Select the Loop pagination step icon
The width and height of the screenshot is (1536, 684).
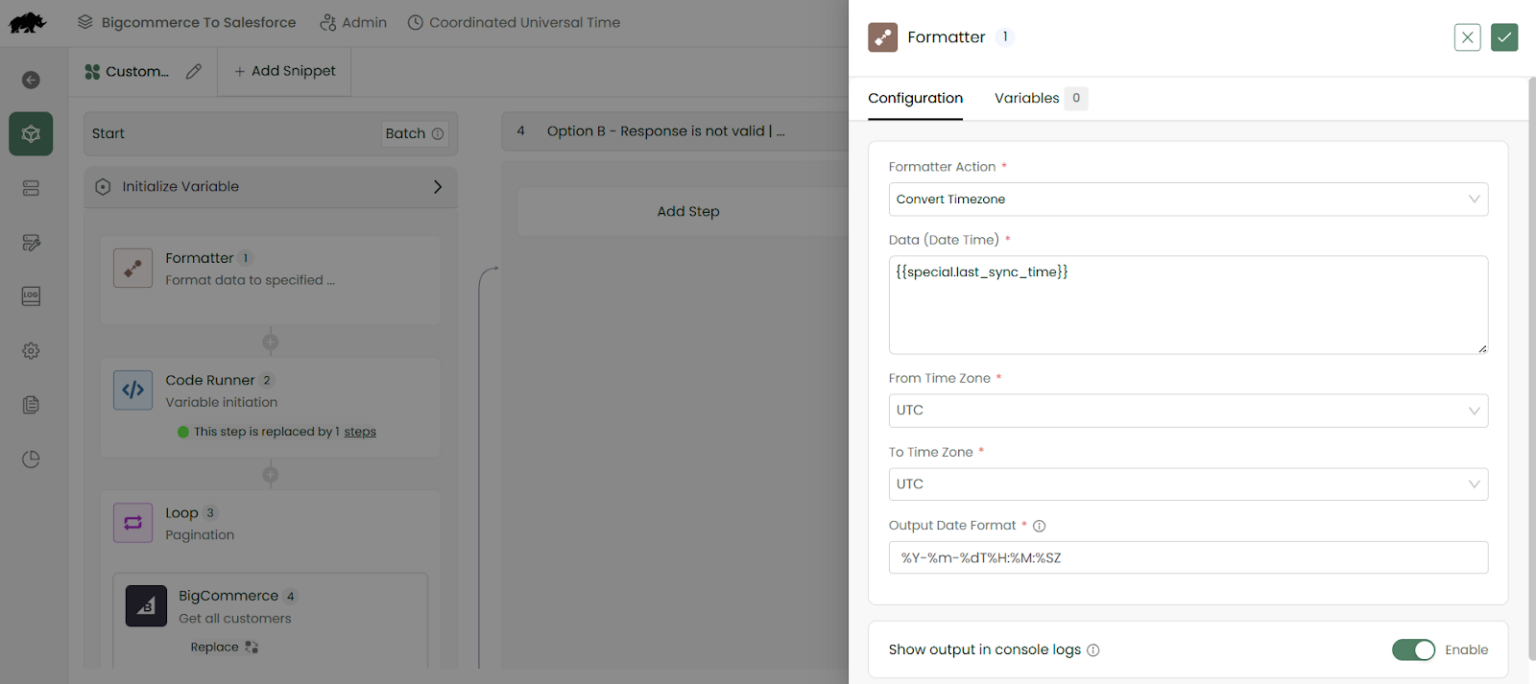(x=133, y=523)
